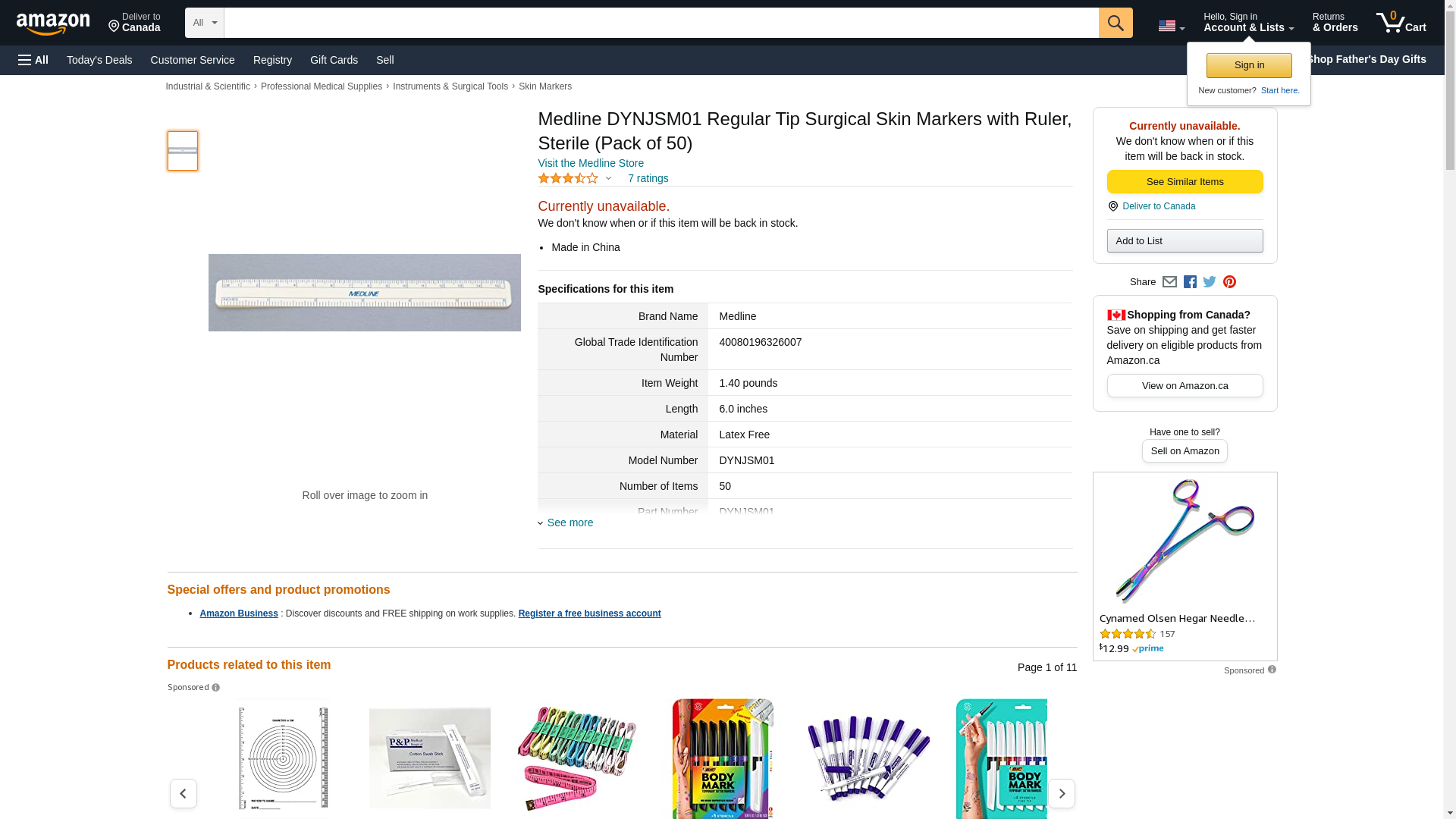Image resolution: width=1456 pixels, height=819 pixels.
Task: Share product via email icon
Action: (x=1169, y=282)
